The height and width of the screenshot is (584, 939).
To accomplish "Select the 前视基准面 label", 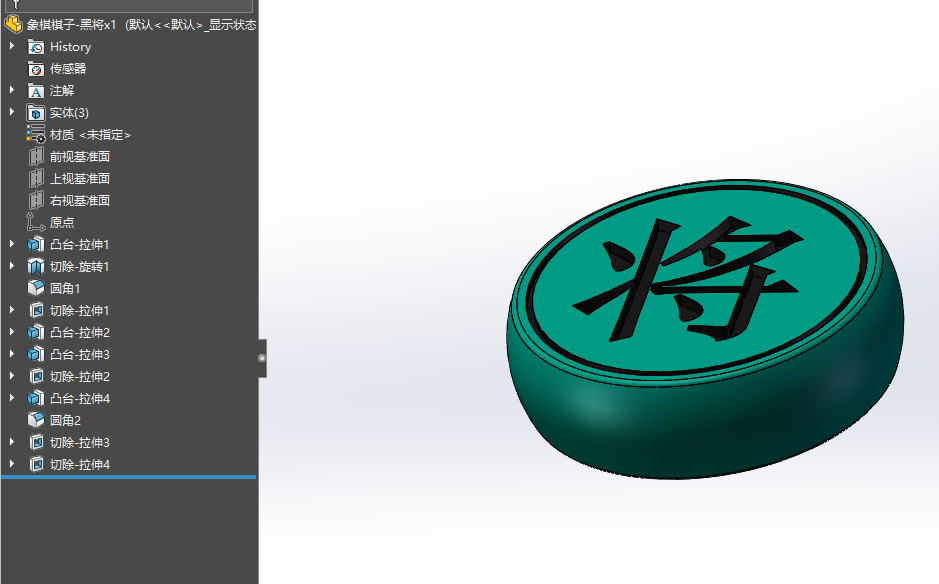I will point(80,156).
